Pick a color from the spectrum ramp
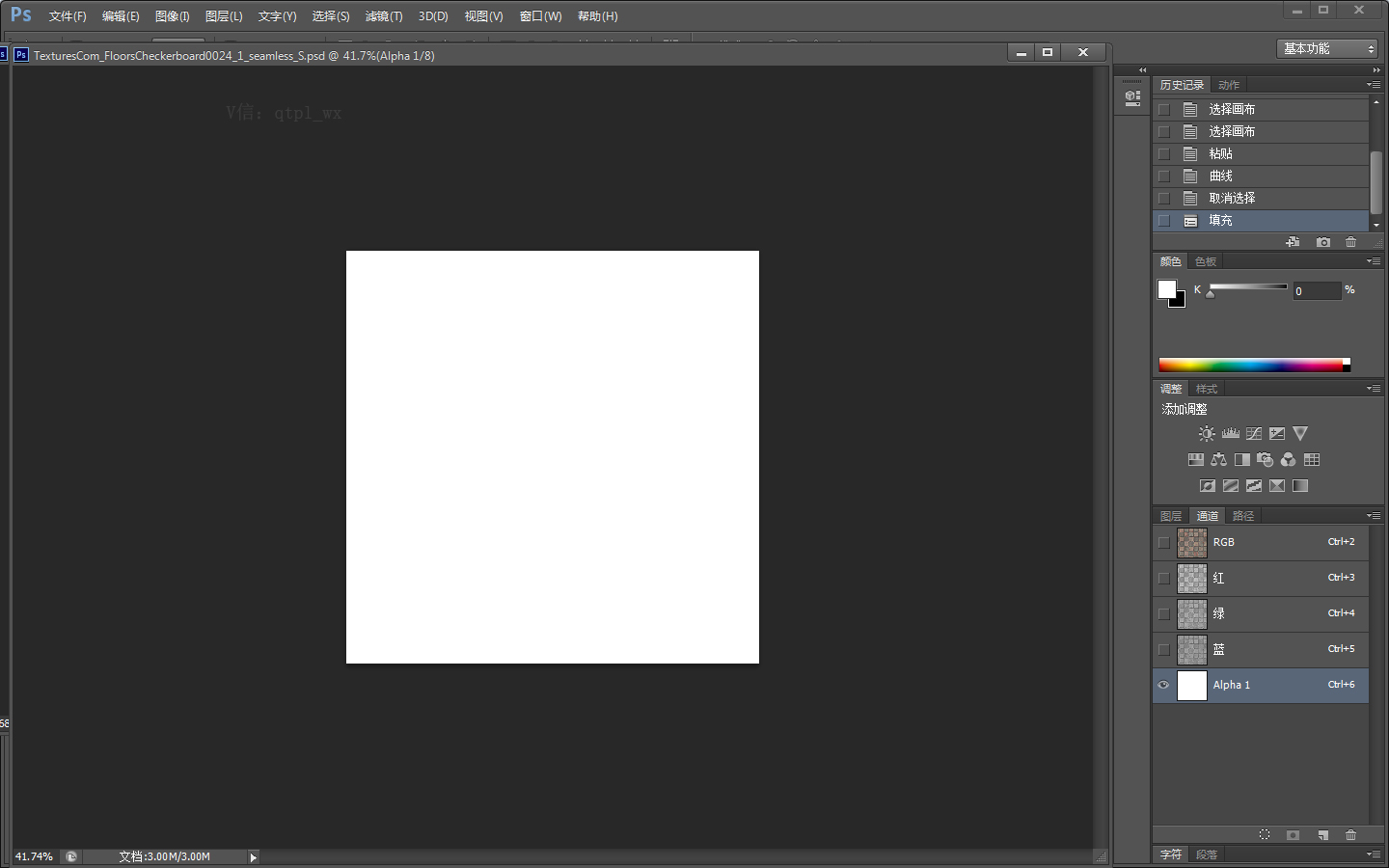This screenshot has width=1389, height=868. (x=1254, y=365)
